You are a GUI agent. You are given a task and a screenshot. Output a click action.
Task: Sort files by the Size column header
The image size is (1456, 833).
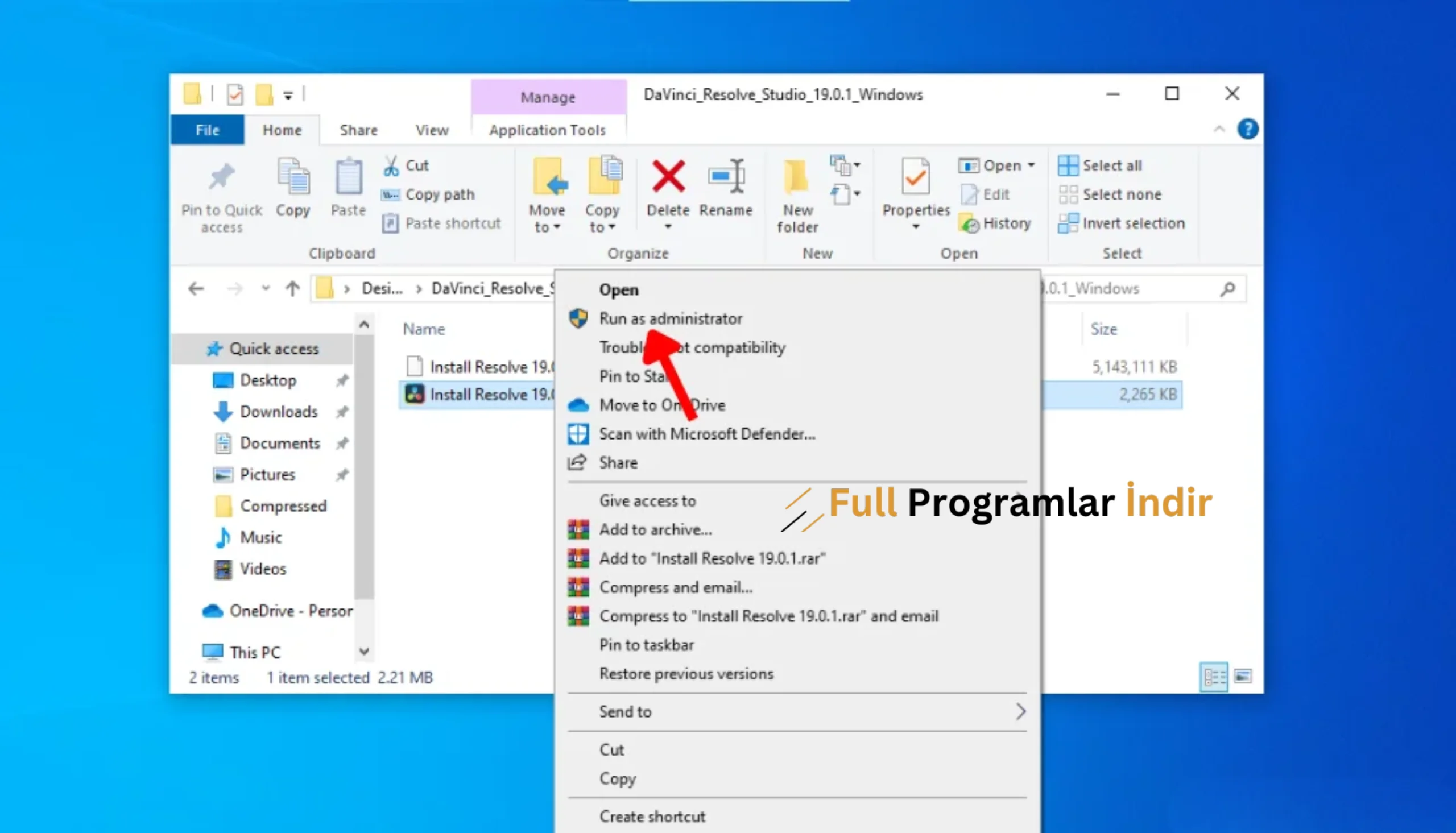(1103, 330)
